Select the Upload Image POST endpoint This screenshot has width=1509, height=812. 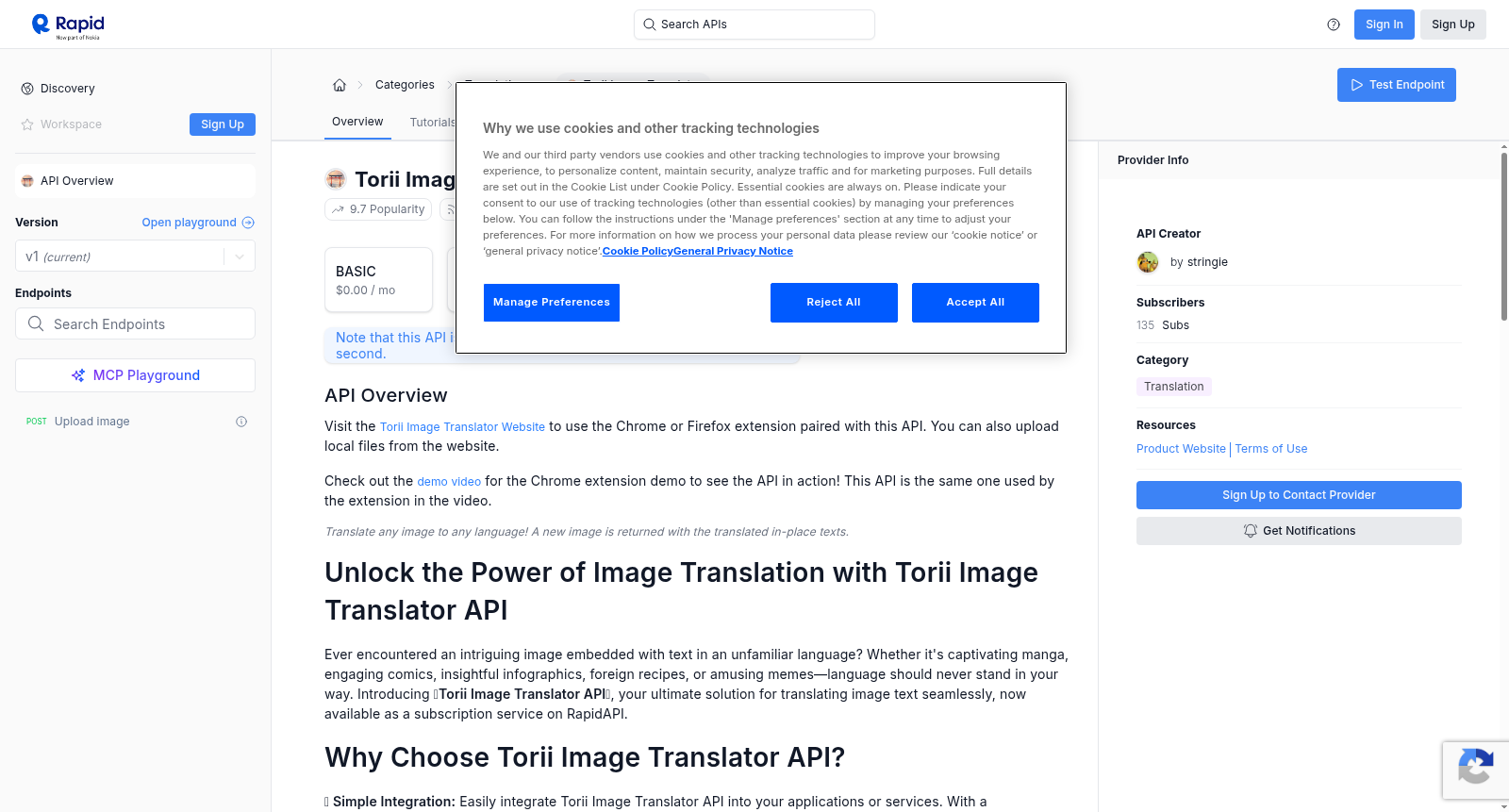[135, 422]
